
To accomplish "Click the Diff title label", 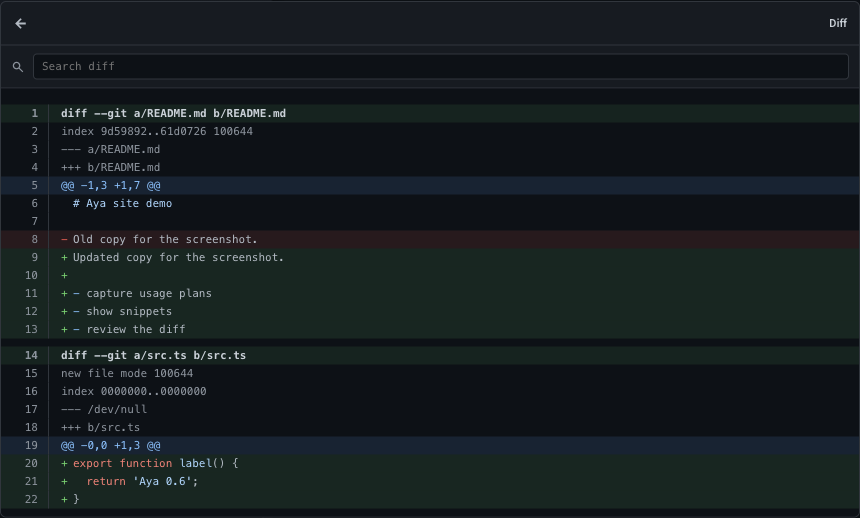I will [838, 23].
